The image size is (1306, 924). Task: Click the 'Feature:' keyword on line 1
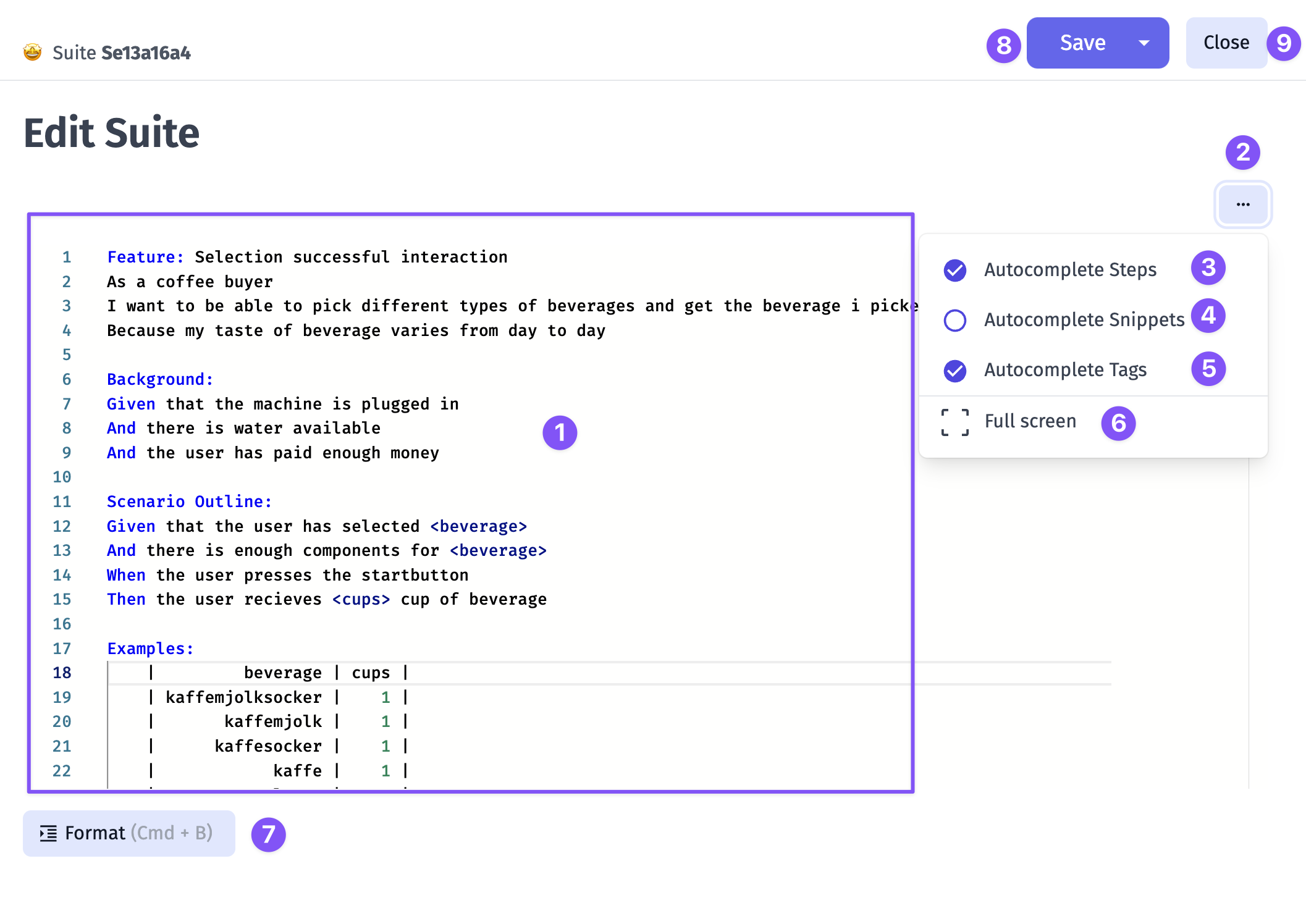tap(146, 257)
